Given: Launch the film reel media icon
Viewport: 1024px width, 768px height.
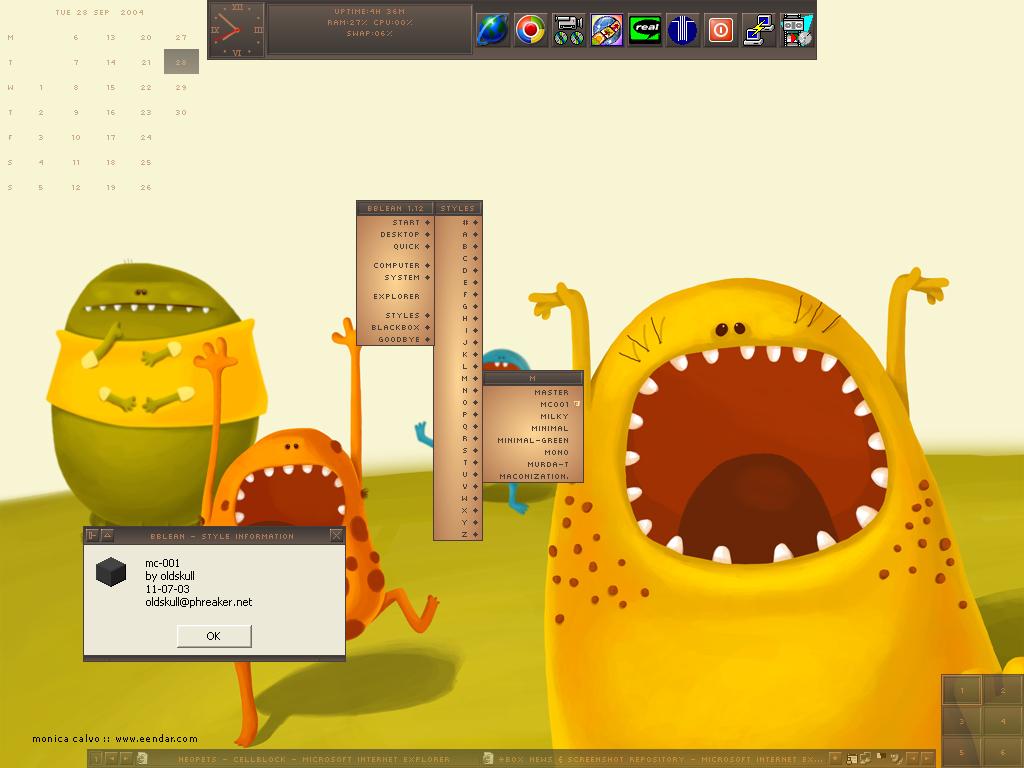Looking at the screenshot, I should 796,30.
